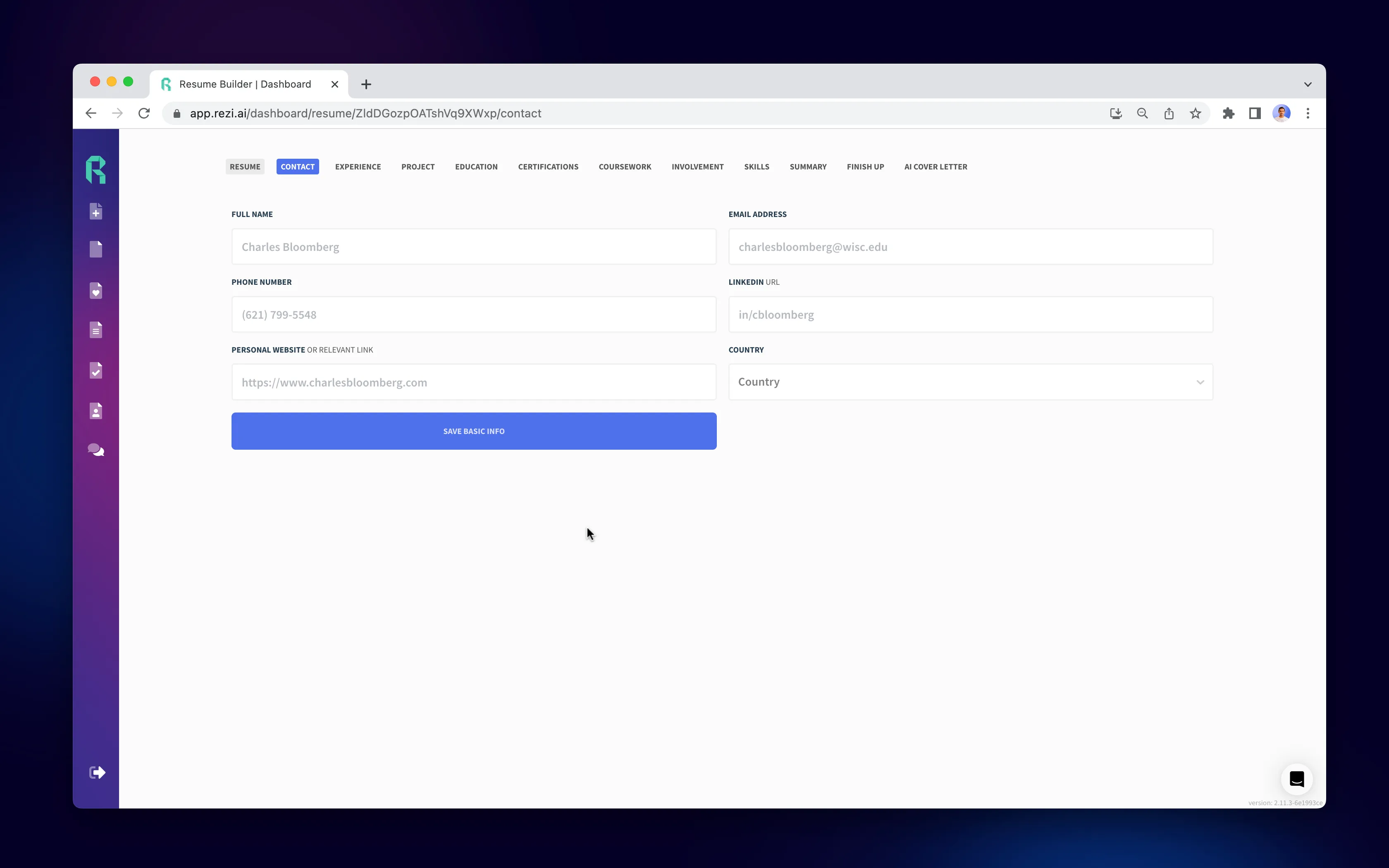
Task: Navigate back using browser back arrow
Action: pos(90,113)
